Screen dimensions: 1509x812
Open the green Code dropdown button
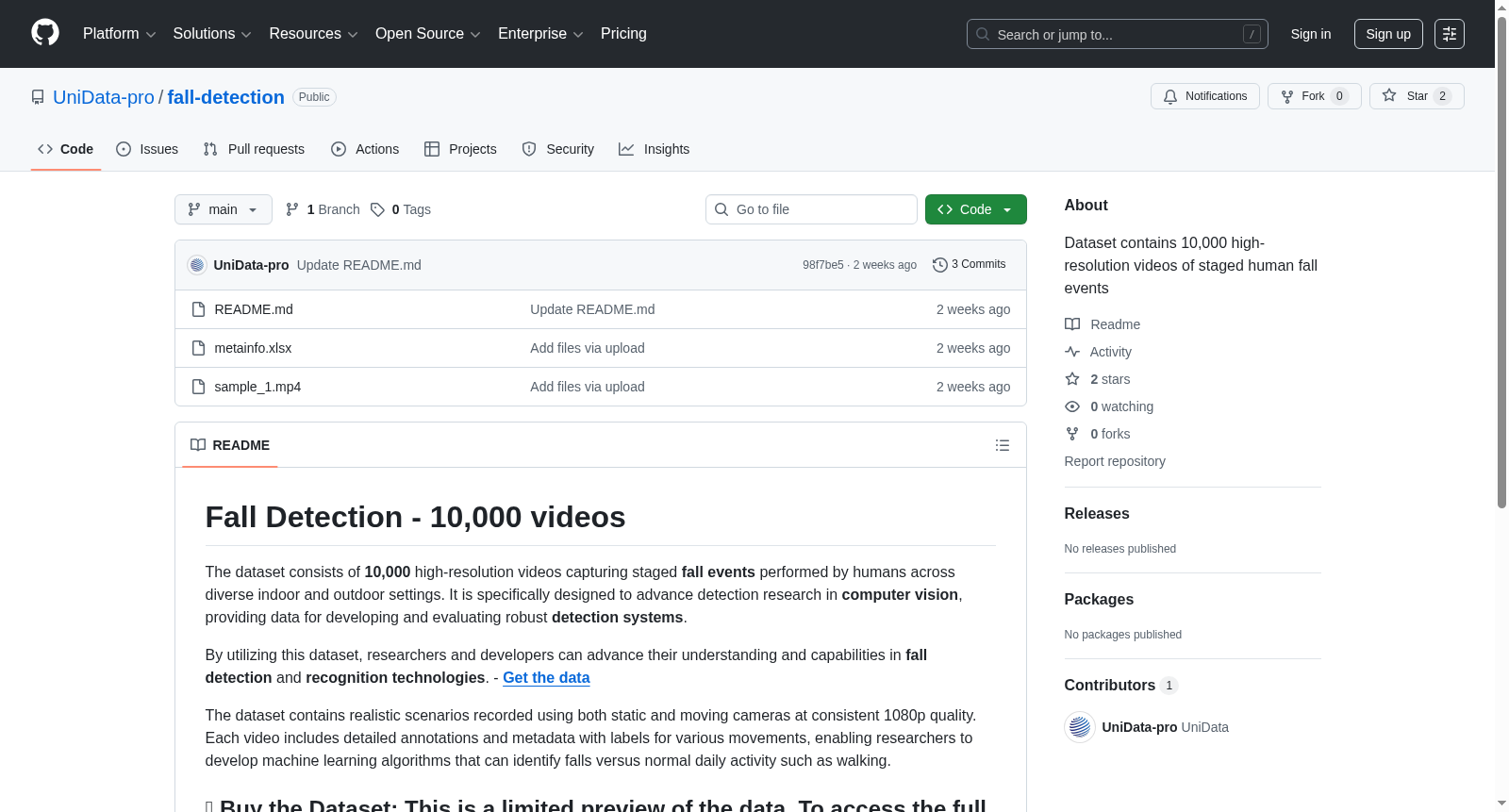(x=976, y=209)
